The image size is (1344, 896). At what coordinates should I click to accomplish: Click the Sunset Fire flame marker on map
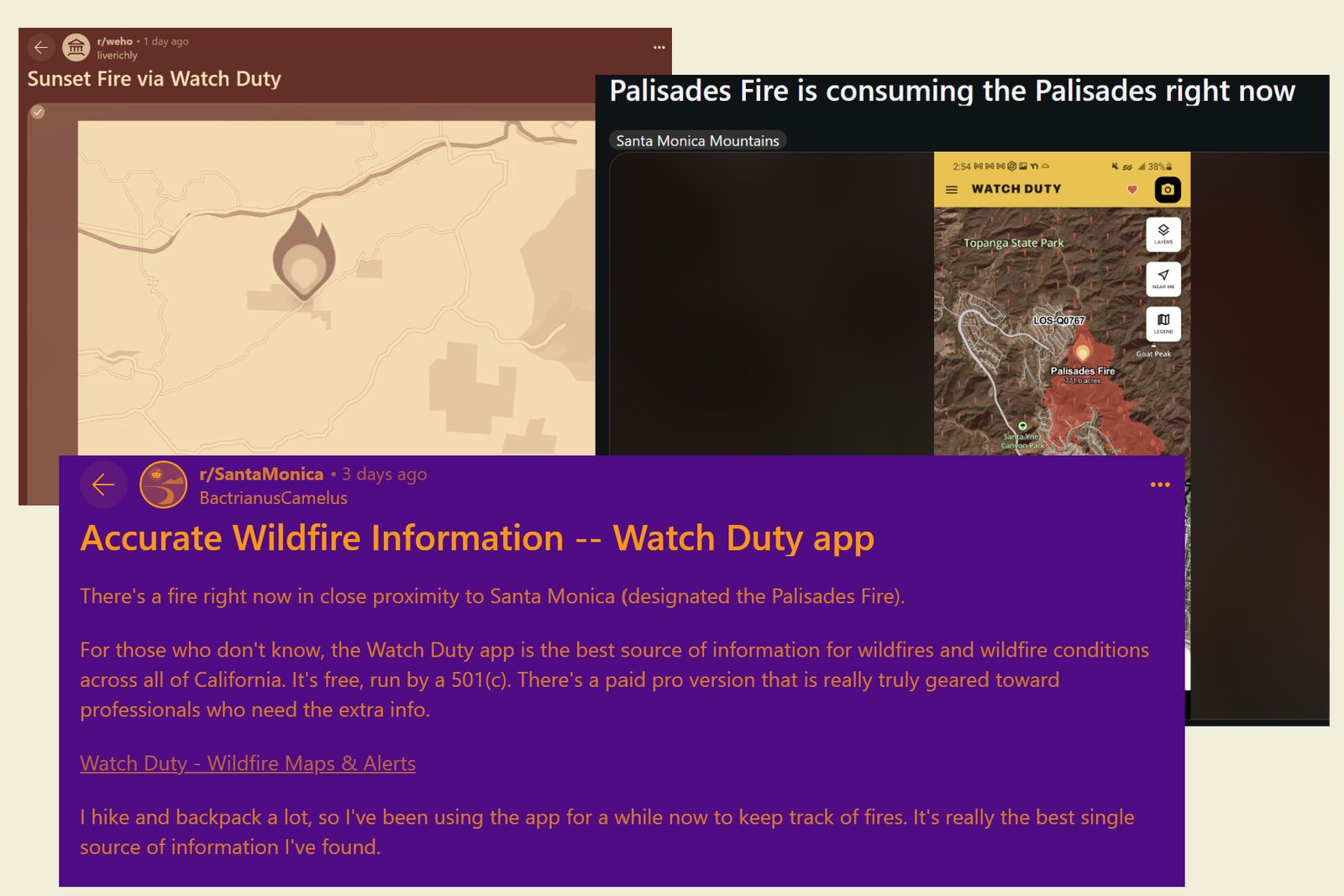click(x=303, y=255)
